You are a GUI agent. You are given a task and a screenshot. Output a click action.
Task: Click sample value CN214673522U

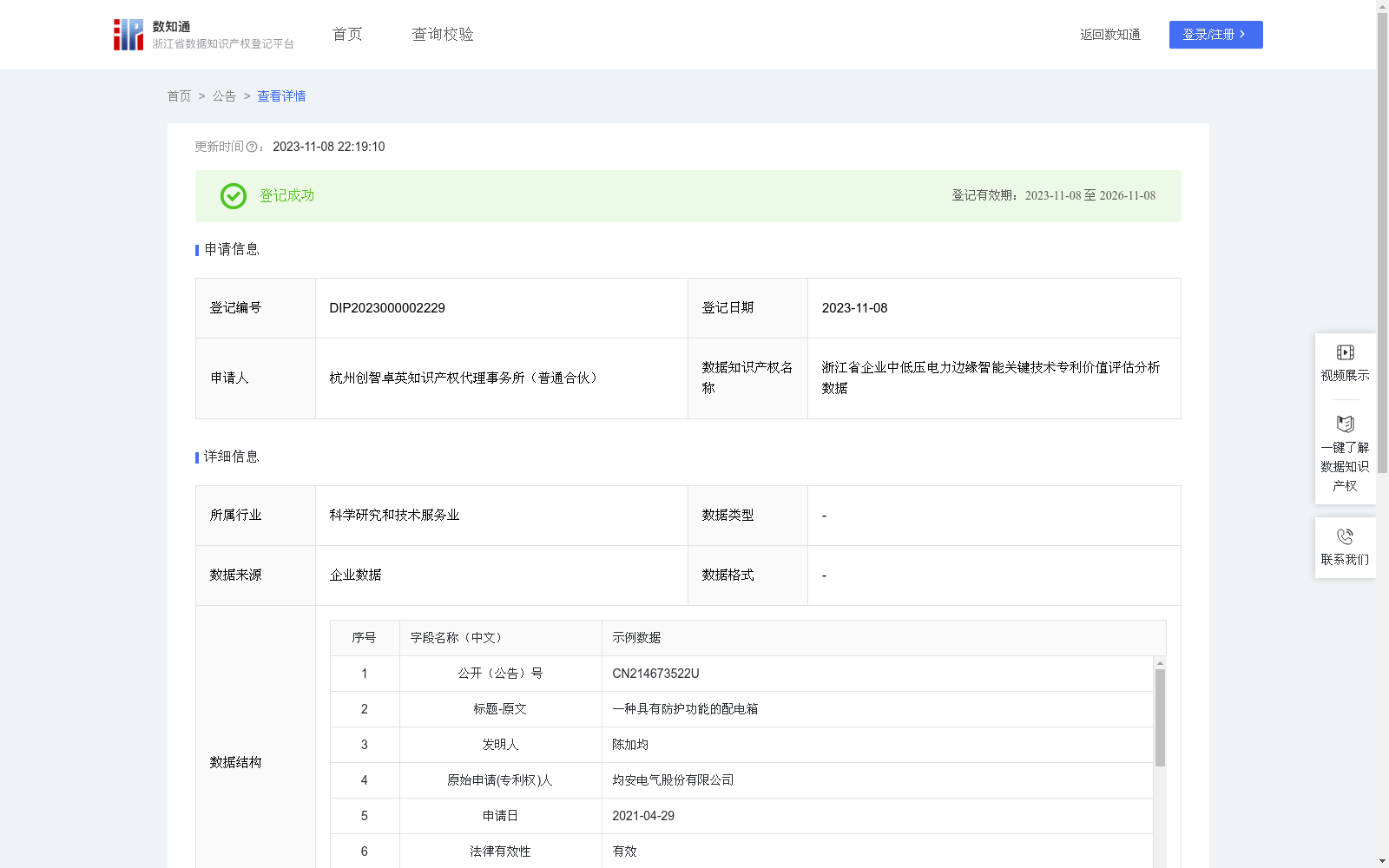coord(655,674)
